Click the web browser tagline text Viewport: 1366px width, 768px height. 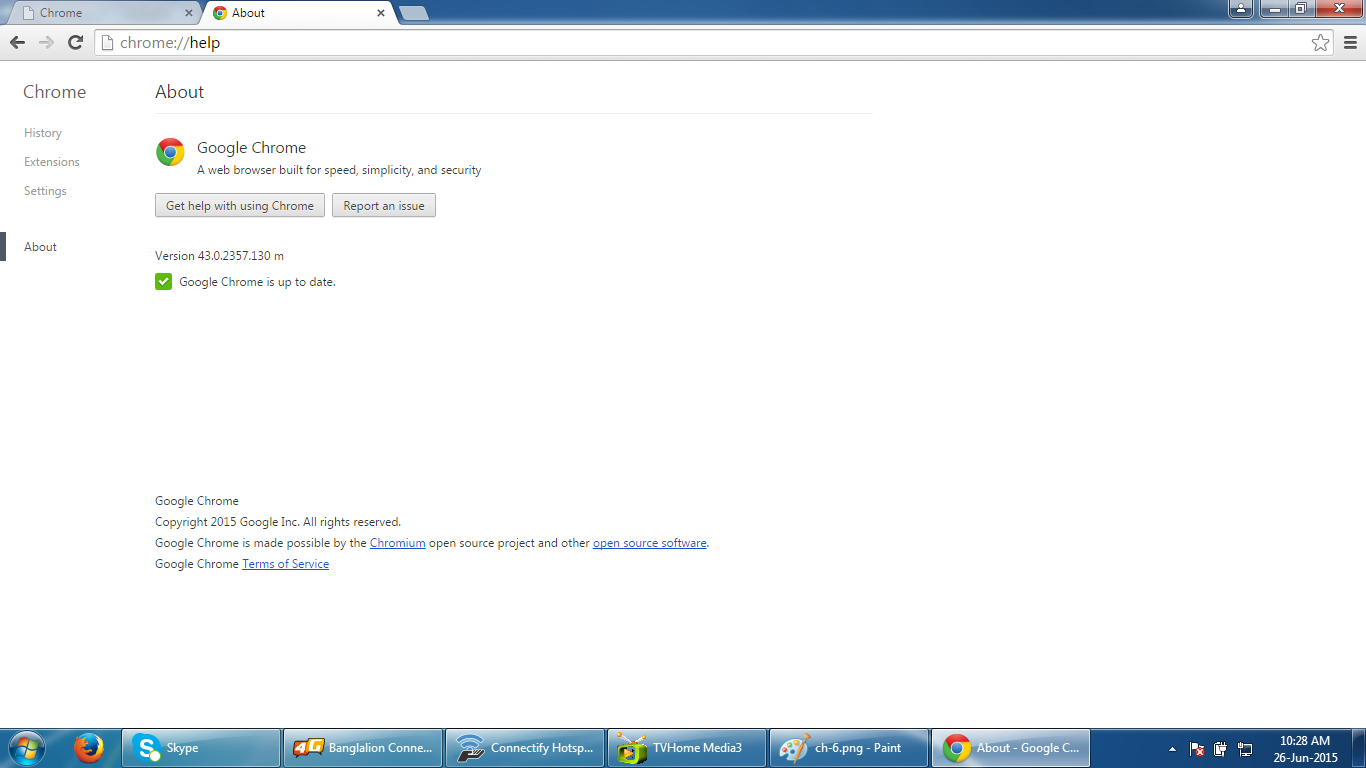pos(339,170)
